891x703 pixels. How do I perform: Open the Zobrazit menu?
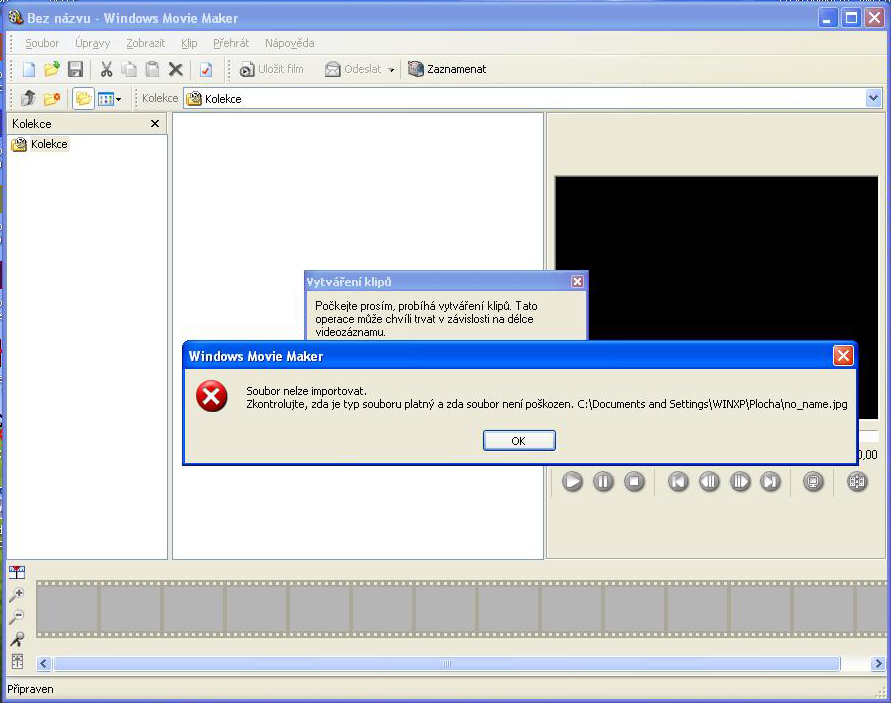pyautogui.click(x=145, y=43)
